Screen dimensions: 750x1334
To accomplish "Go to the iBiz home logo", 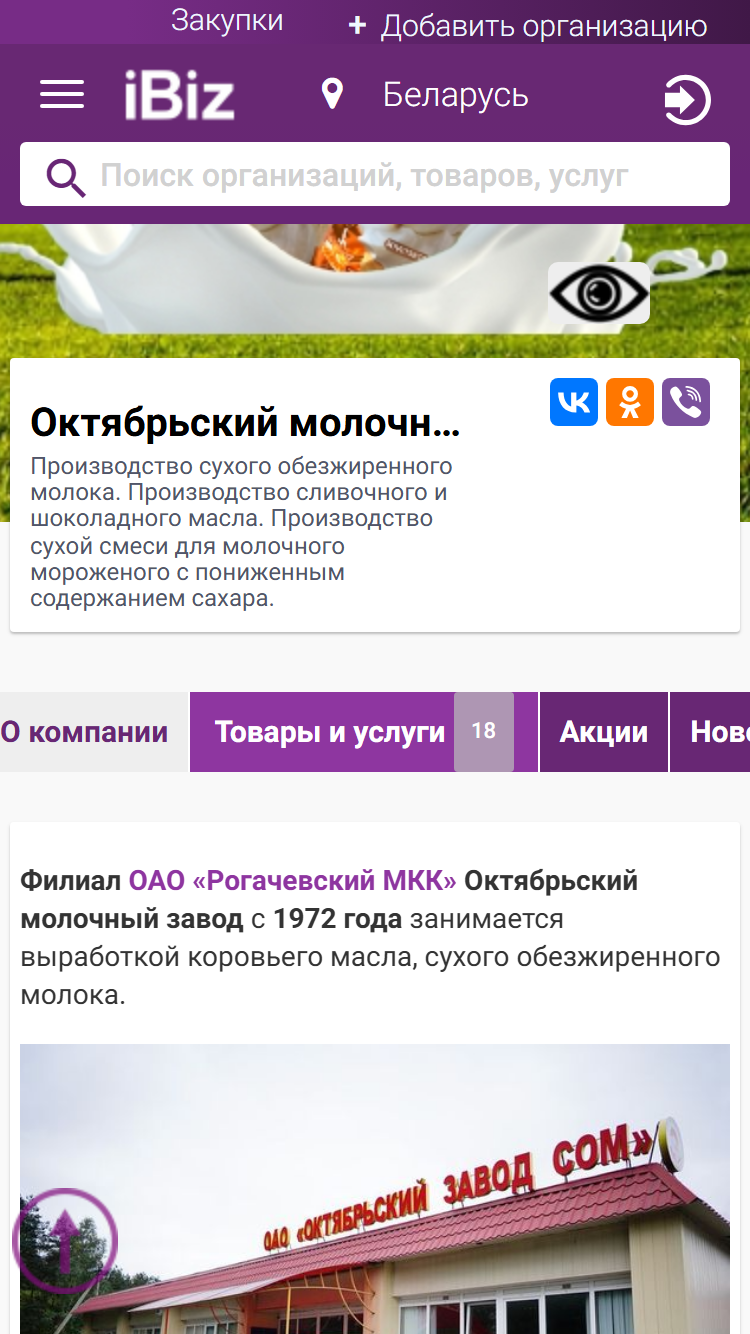I will tap(180, 96).
